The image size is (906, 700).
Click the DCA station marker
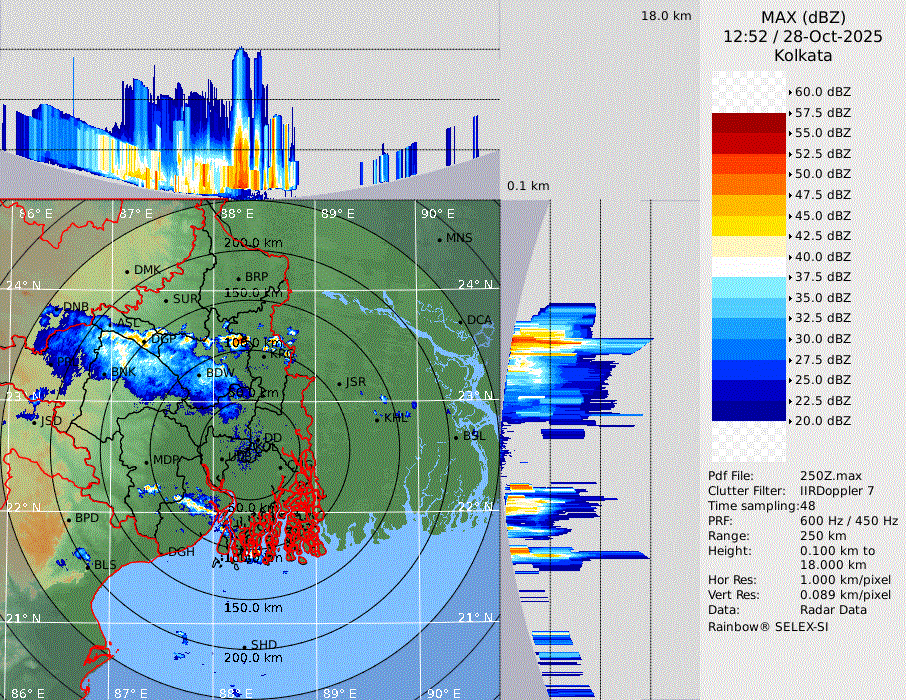[461, 320]
